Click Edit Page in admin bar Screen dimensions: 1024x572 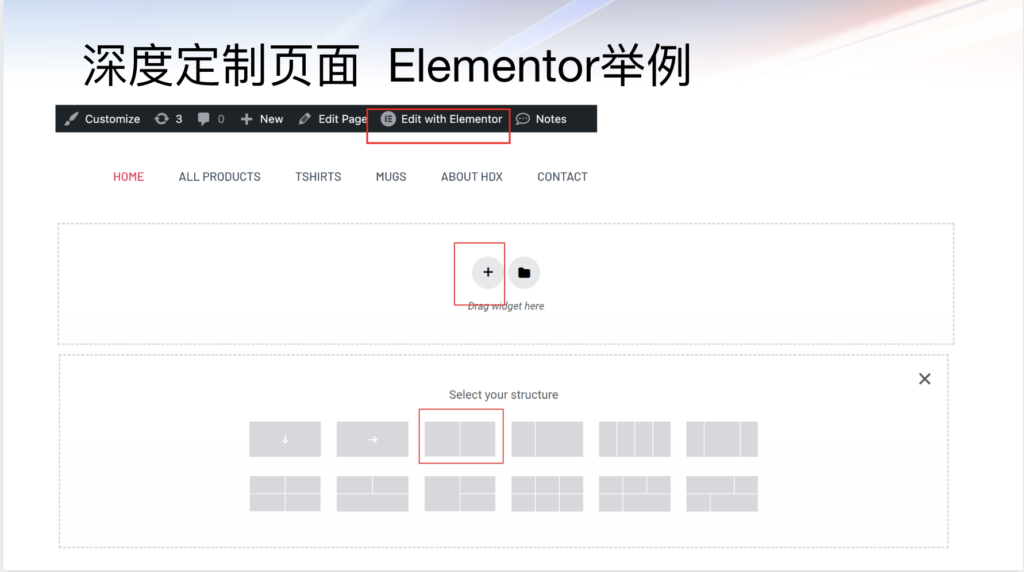333,119
